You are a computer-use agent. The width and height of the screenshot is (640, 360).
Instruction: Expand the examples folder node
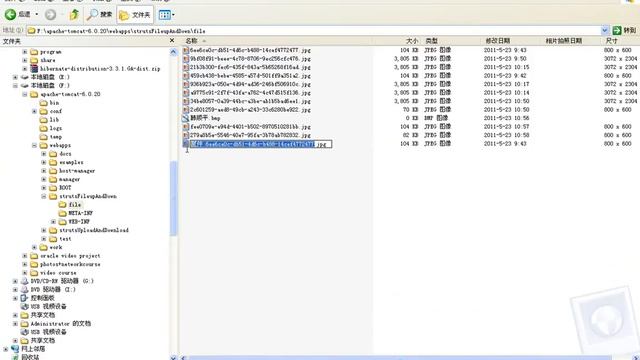coord(44,162)
